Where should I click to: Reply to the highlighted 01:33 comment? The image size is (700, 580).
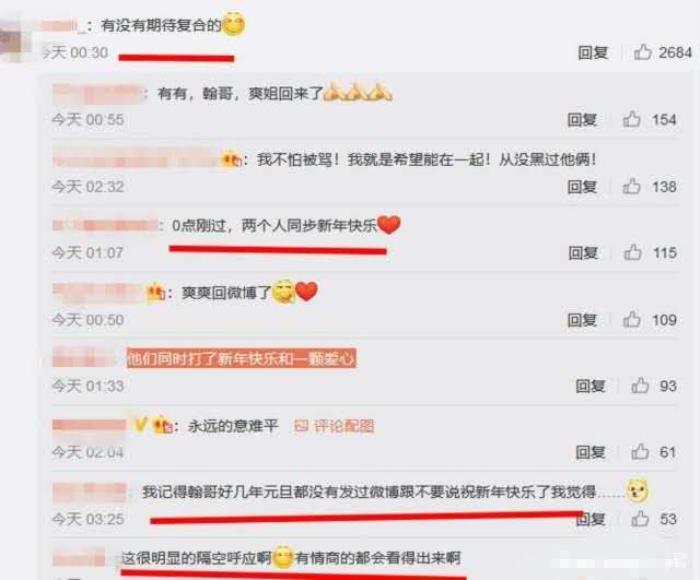click(590, 386)
